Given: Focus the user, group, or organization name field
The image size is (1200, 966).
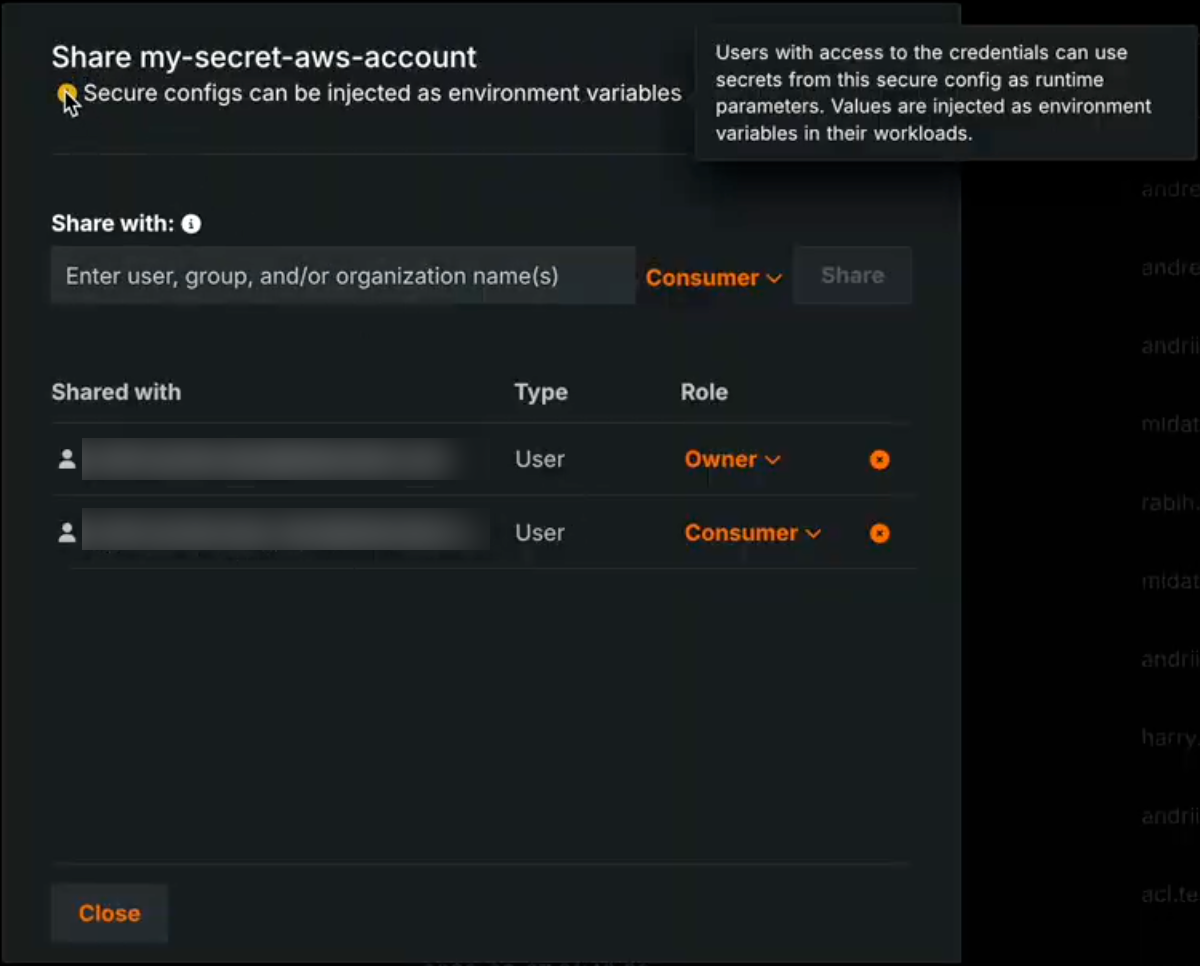Looking at the screenshot, I should [342, 276].
